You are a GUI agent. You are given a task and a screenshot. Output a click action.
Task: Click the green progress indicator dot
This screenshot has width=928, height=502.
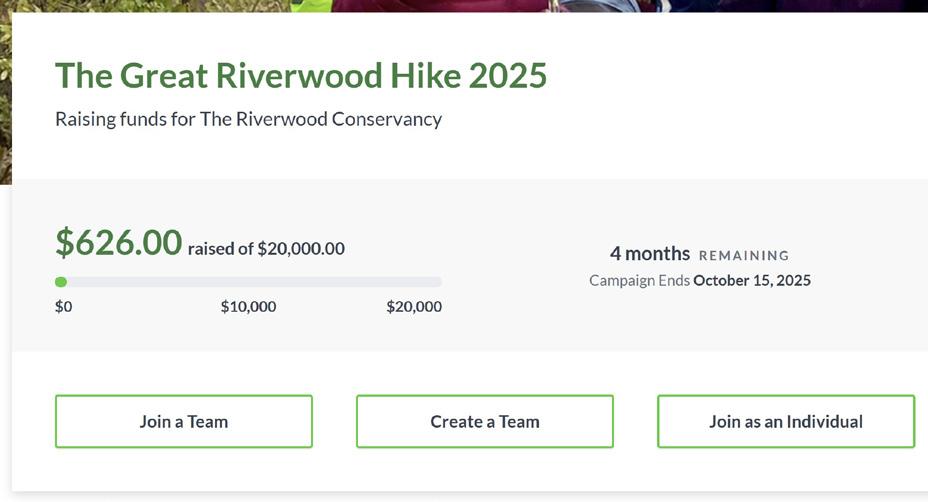point(61,282)
